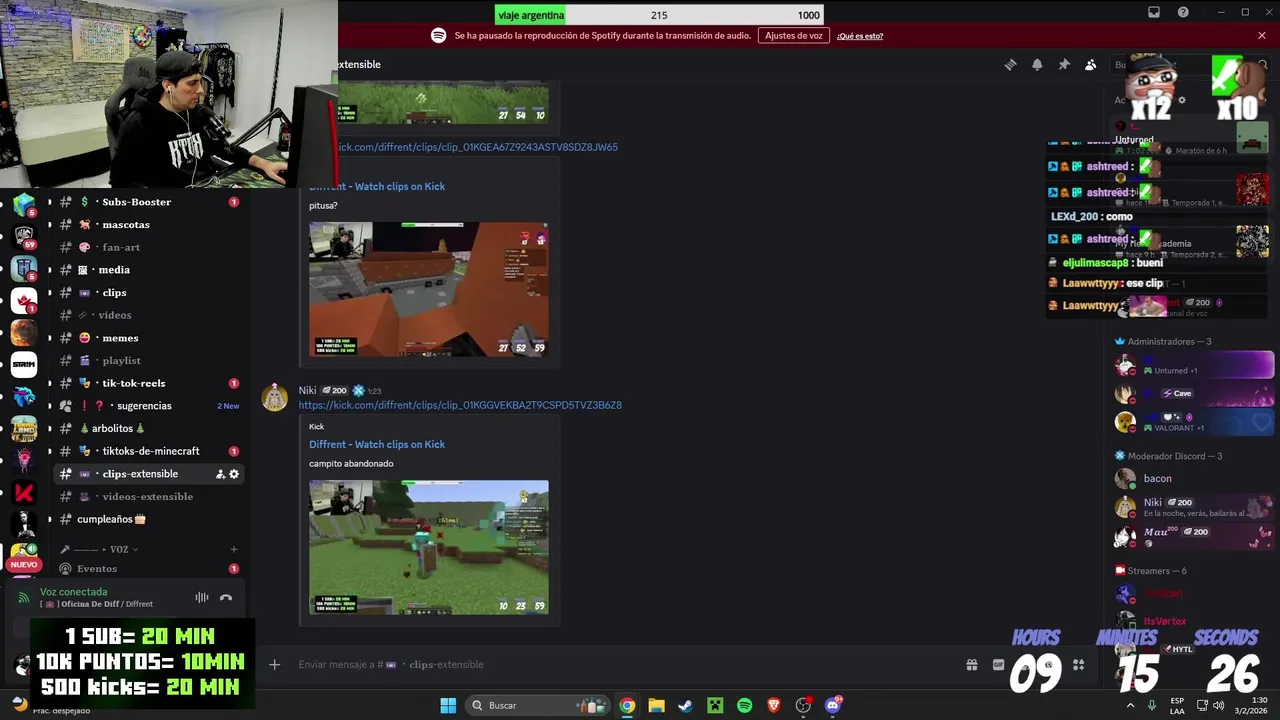Open 'Diffrent - Watch clips on Kick' for pitusa clip
This screenshot has width=1280, height=720.
pyautogui.click(x=377, y=186)
